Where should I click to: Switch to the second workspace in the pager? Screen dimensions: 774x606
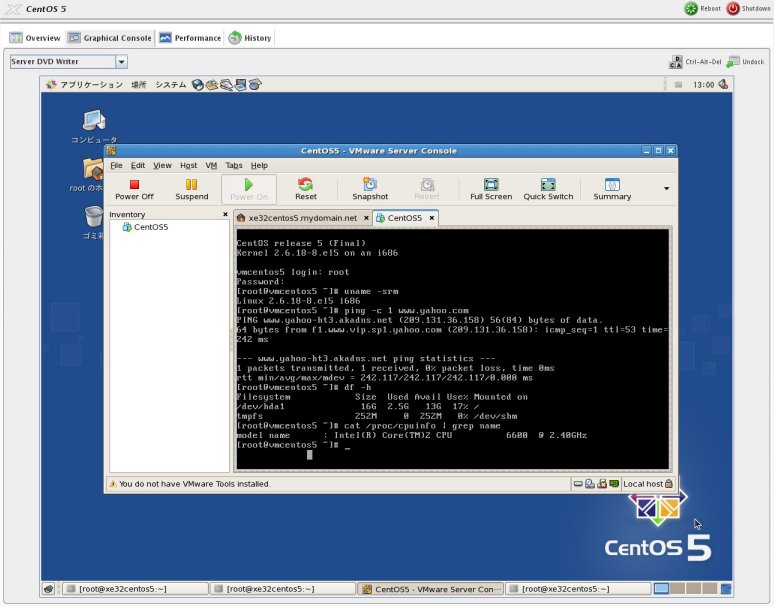(677, 589)
